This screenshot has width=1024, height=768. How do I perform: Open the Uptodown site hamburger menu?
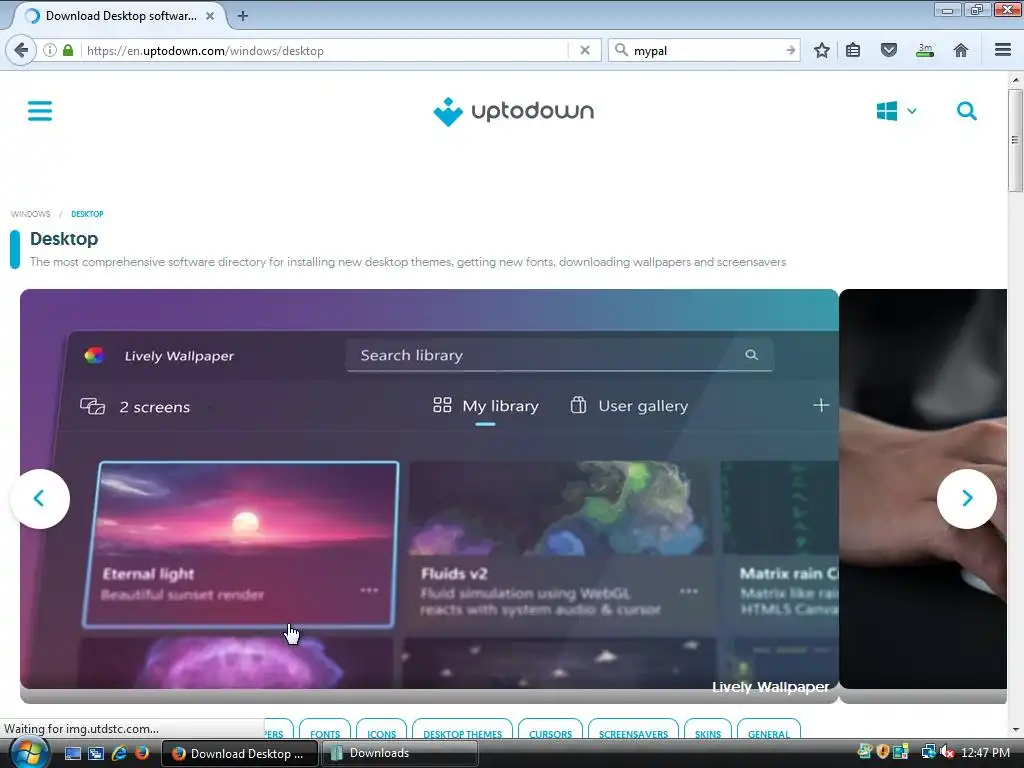pyautogui.click(x=40, y=111)
